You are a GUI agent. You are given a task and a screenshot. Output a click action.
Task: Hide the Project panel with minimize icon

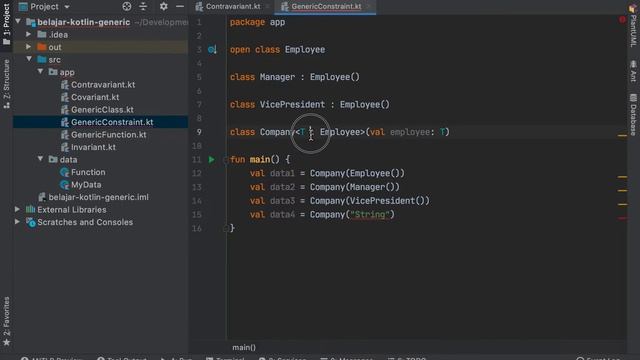180,6
